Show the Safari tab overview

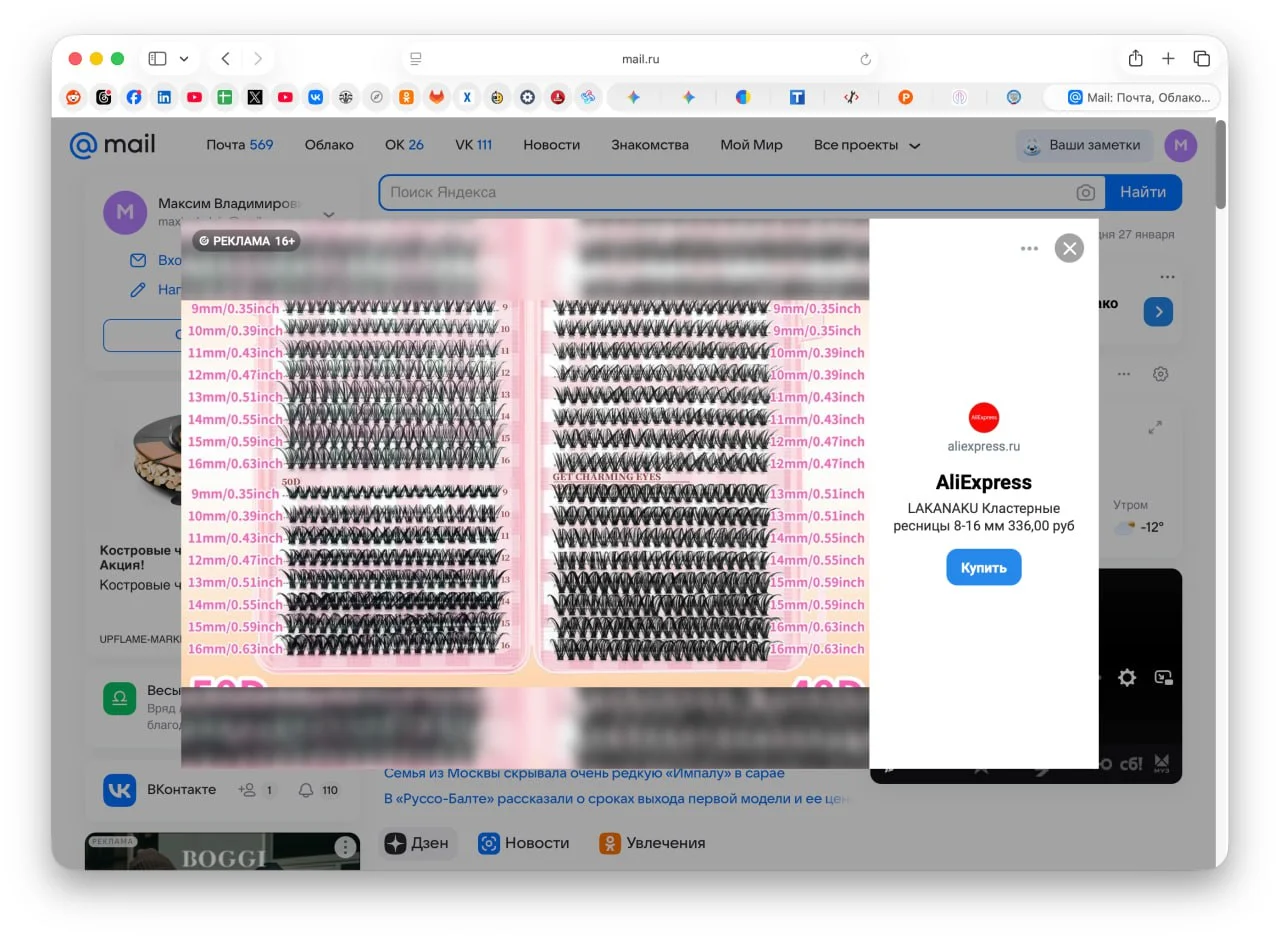1201,59
